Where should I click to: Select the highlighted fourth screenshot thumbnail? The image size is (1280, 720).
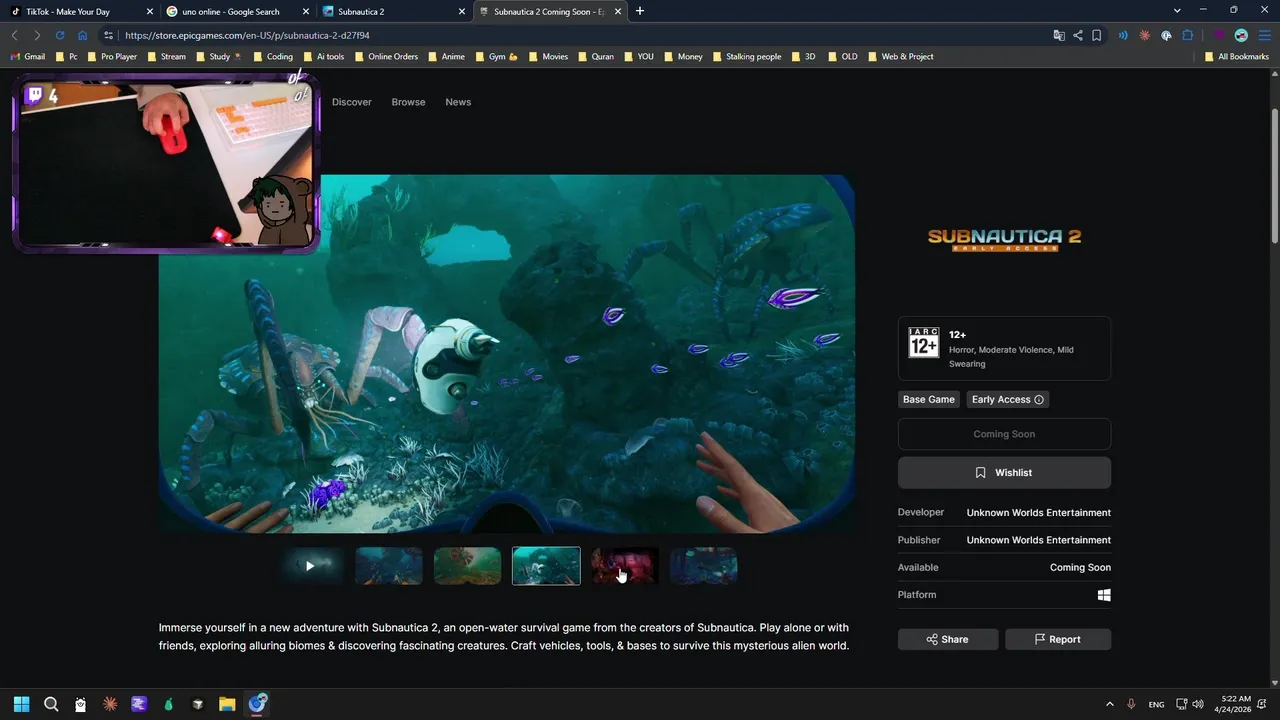(546, 566)
